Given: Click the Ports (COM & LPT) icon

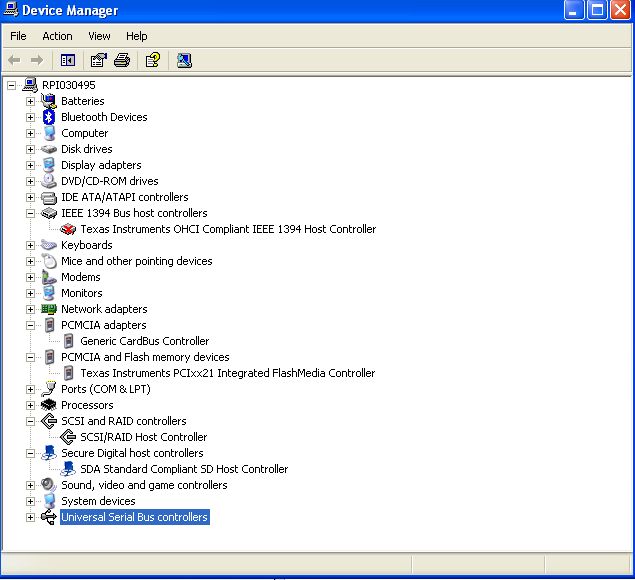Looking at the screenshot, I should pyautogui.click(x=49, y=389).
